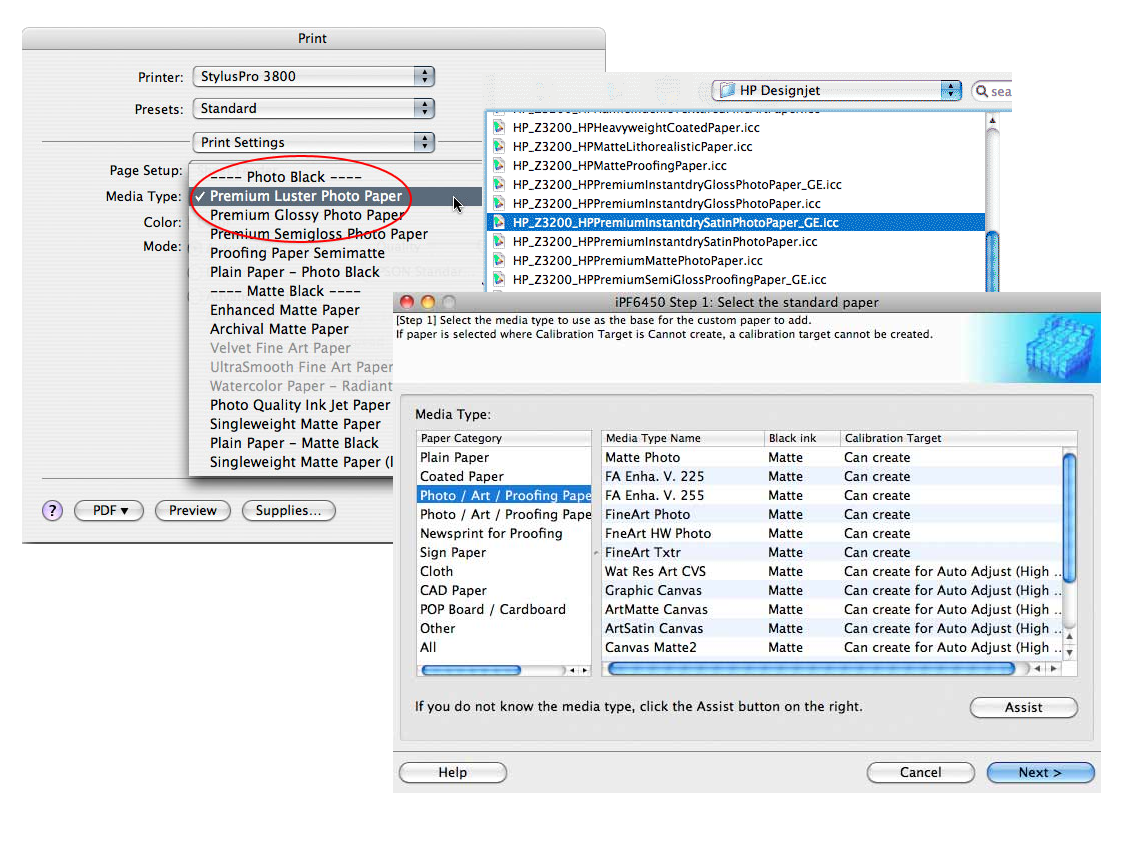Click the file icon beside HPPremiumInstantdrySatinPhotoPaper_GE.icc
This screenshot has height=850, width=1134.
point(498,223)
